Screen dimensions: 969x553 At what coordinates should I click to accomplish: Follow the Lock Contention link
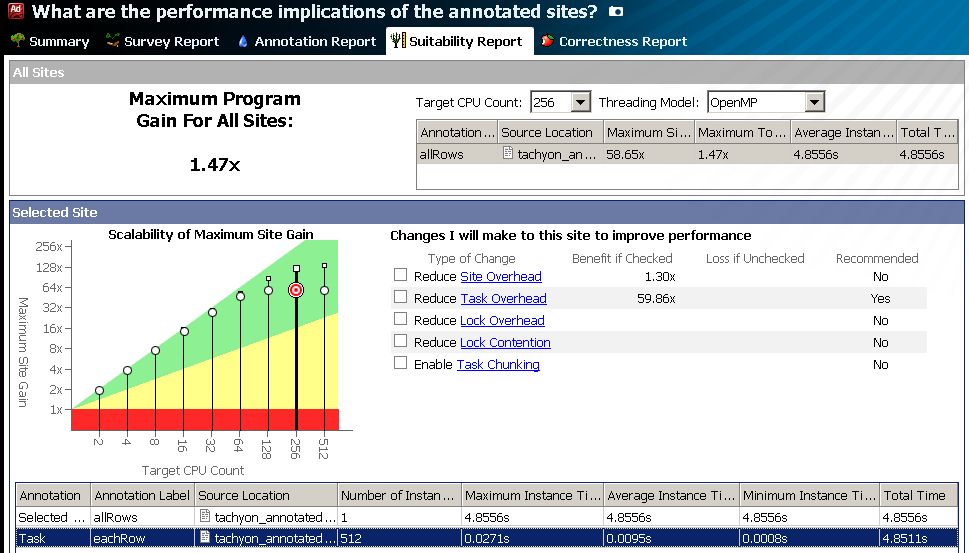(506, 343)
